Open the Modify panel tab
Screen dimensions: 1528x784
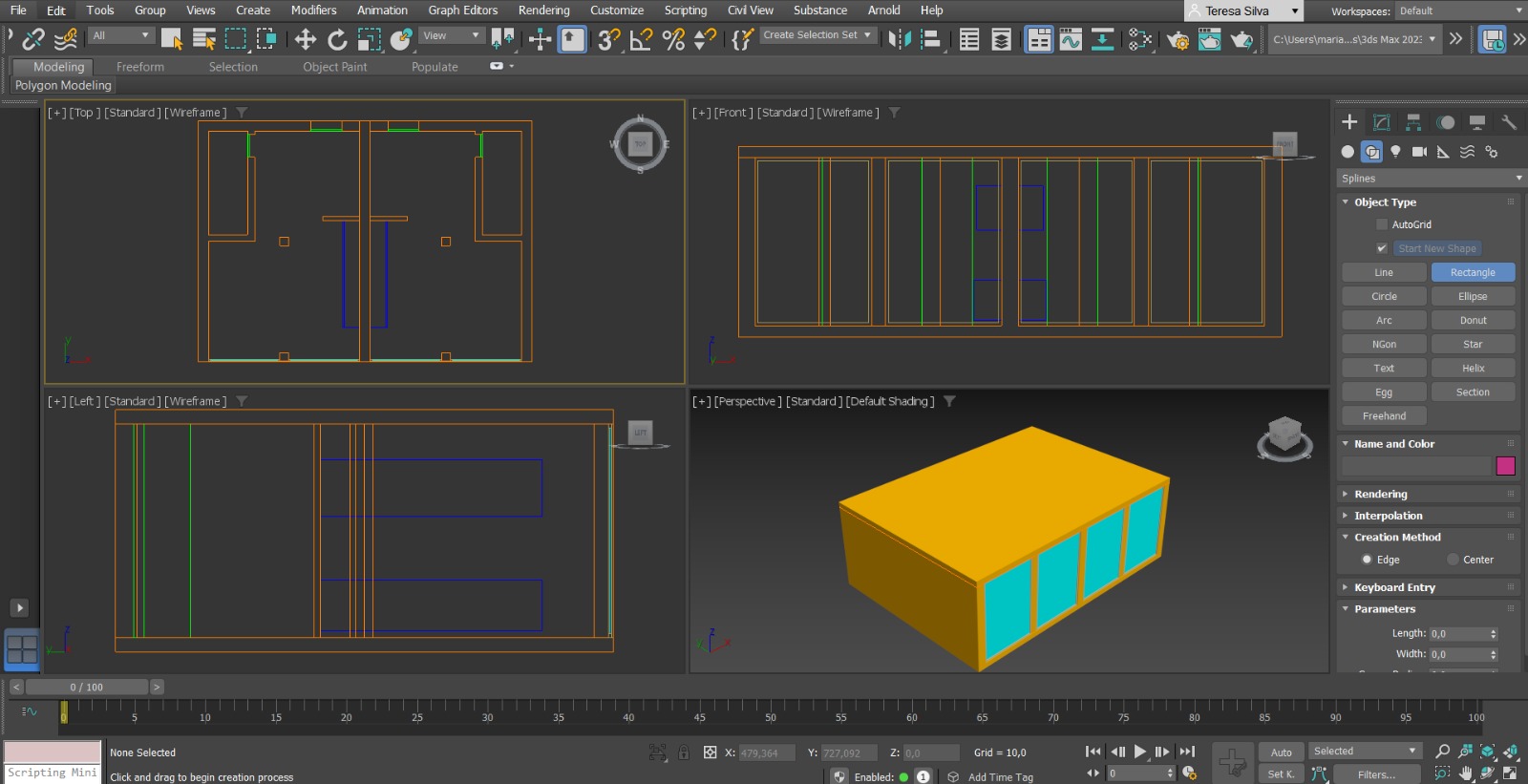[1381, 122]
